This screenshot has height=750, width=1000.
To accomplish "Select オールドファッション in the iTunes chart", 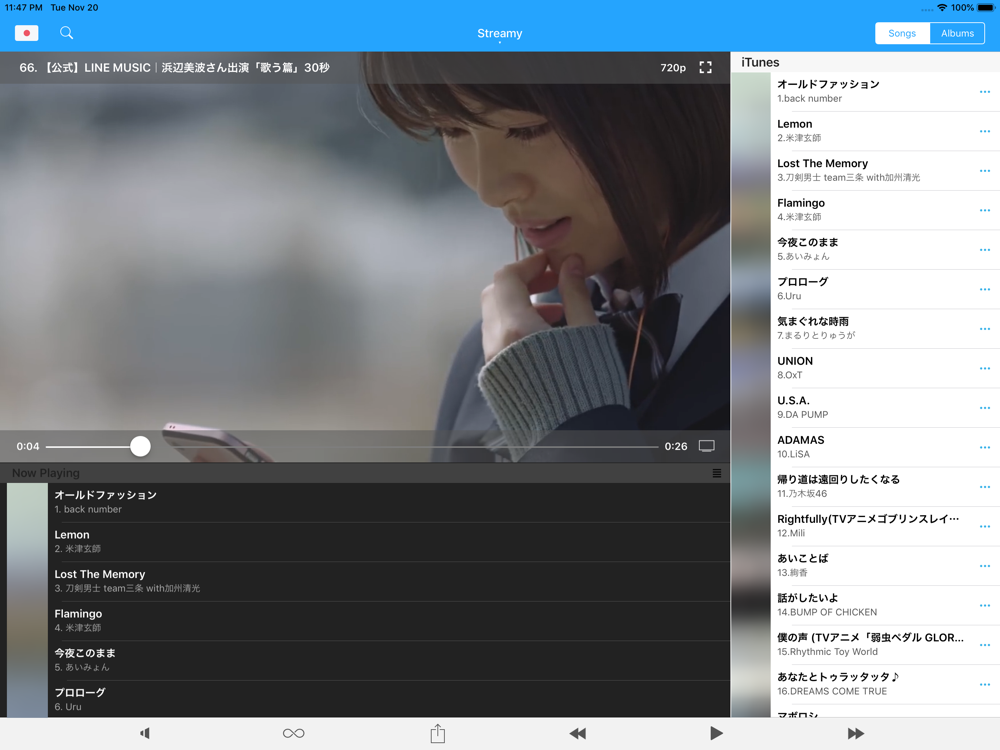I will click(865, 92).
